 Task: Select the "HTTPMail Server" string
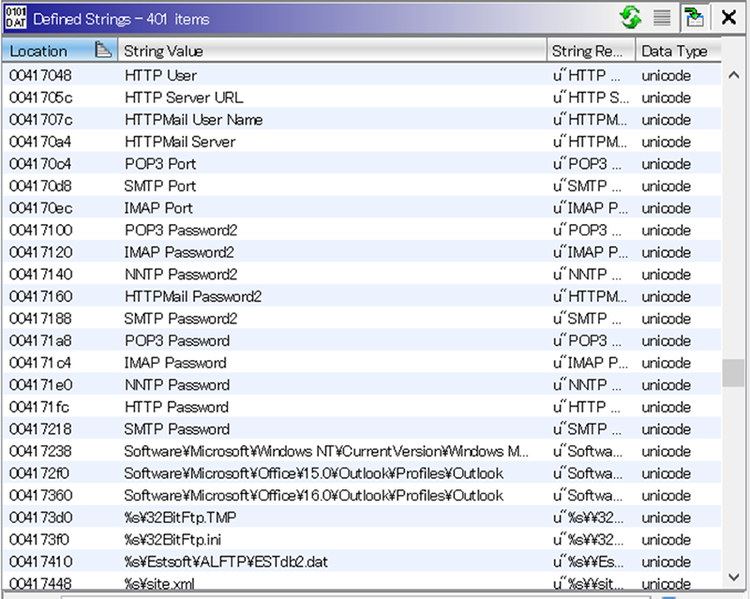point(180,142)
